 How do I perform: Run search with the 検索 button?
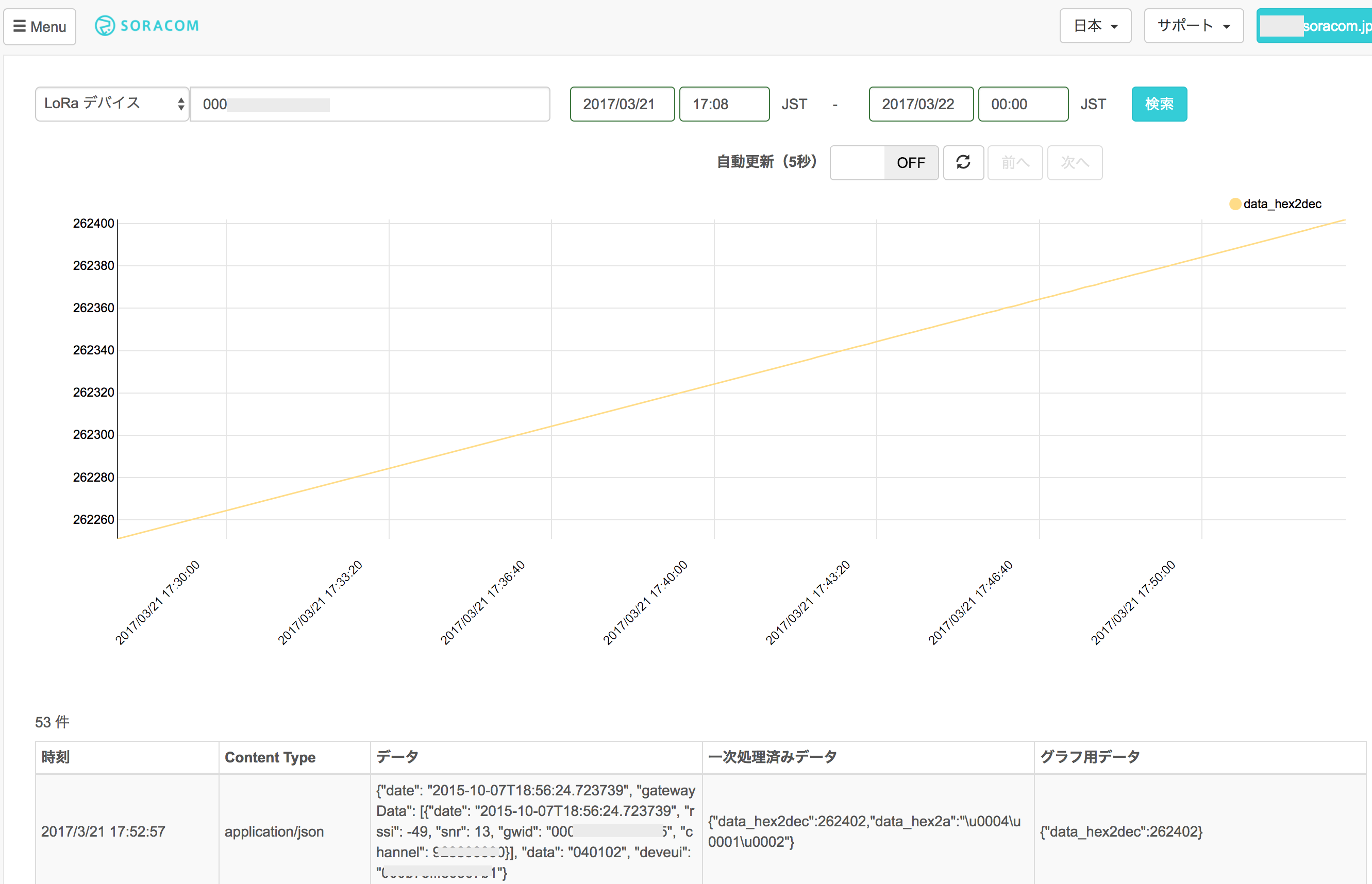coord(1159,104)
